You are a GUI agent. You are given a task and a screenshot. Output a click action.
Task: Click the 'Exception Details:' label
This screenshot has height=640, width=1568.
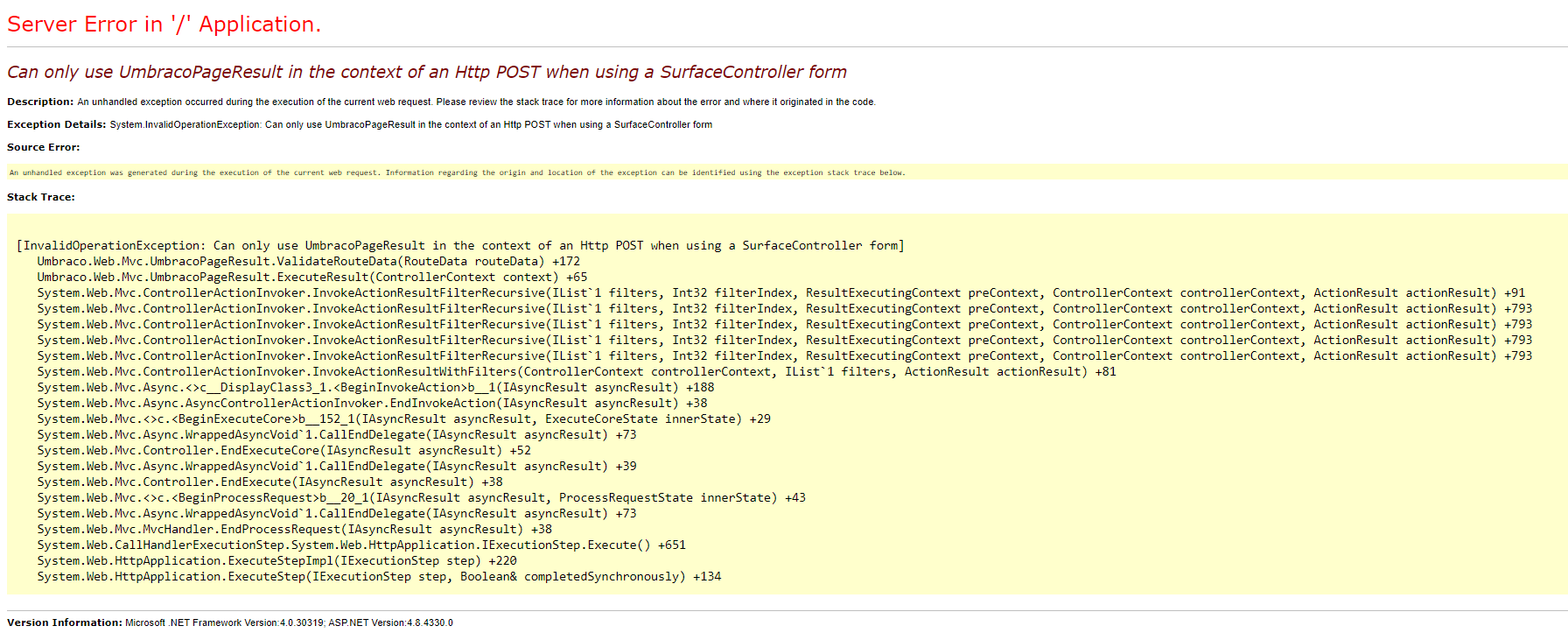56,124
